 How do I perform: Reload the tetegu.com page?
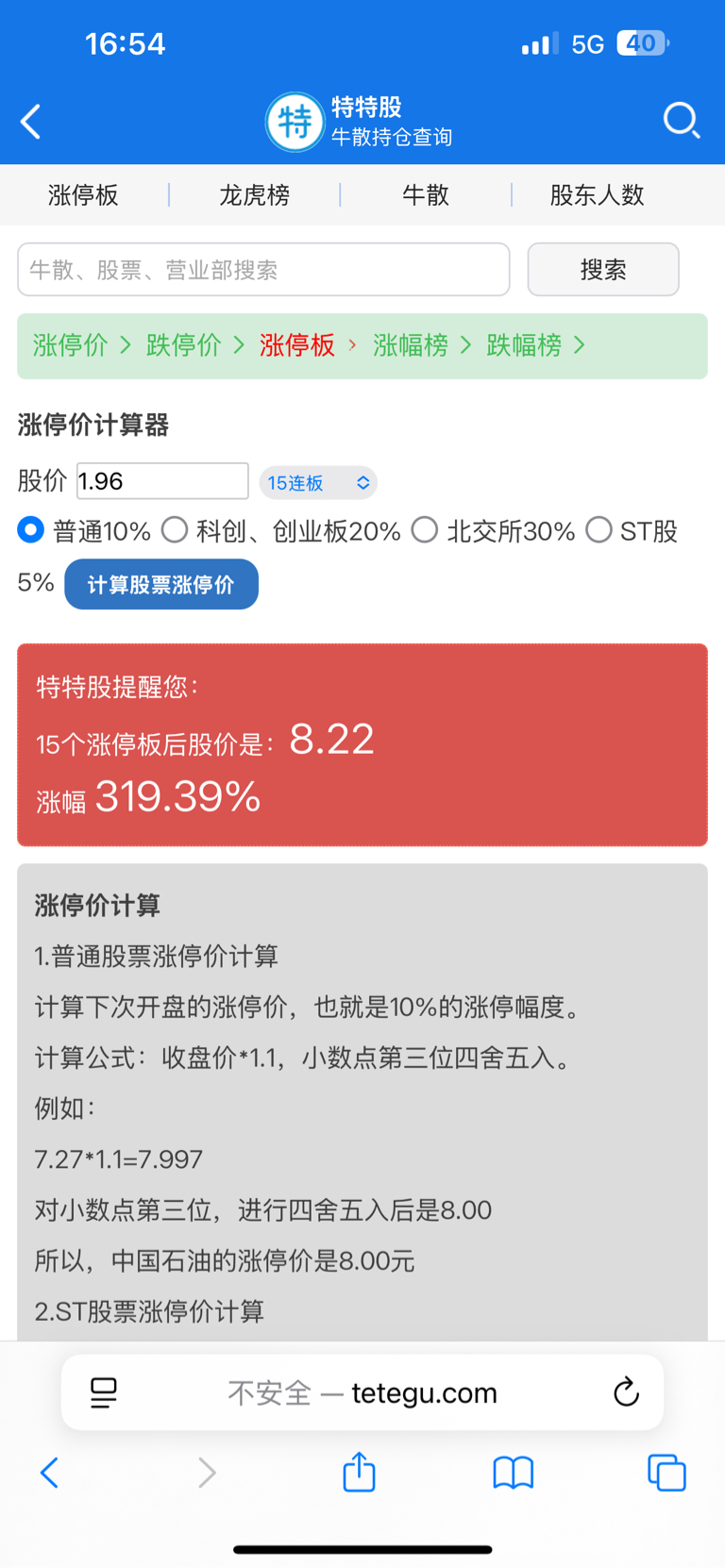pos(626,1392)
